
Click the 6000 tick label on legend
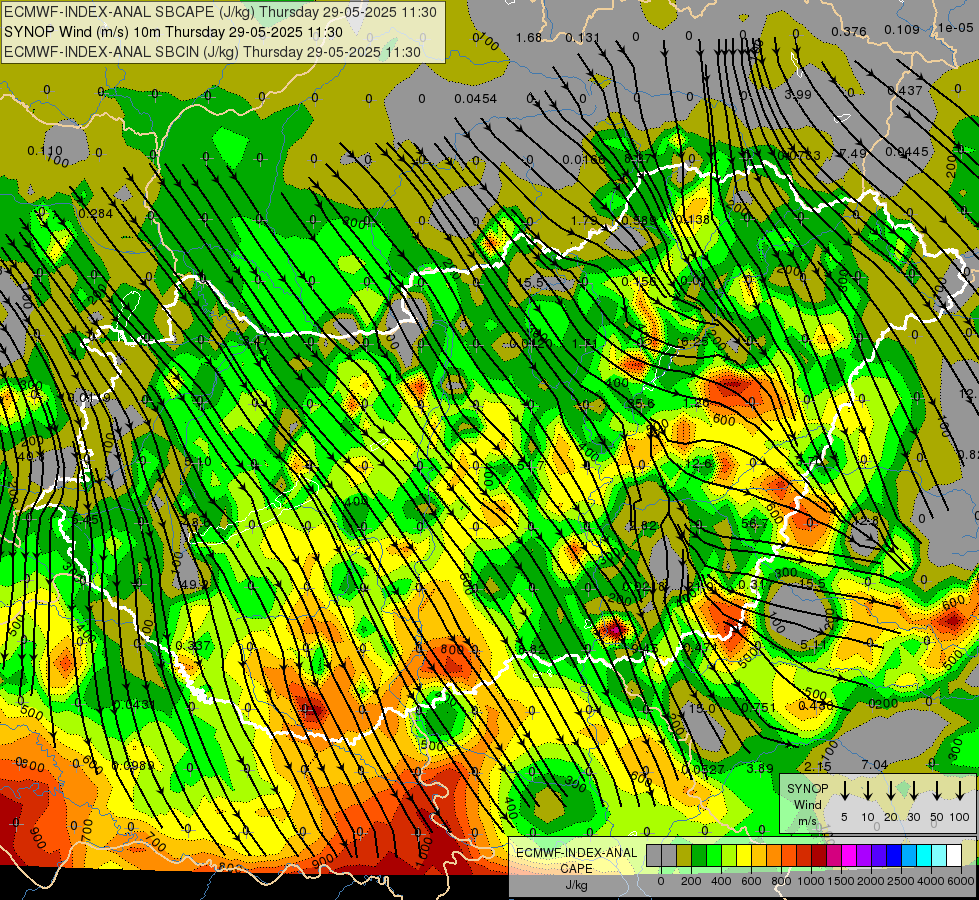click(960, 881)
